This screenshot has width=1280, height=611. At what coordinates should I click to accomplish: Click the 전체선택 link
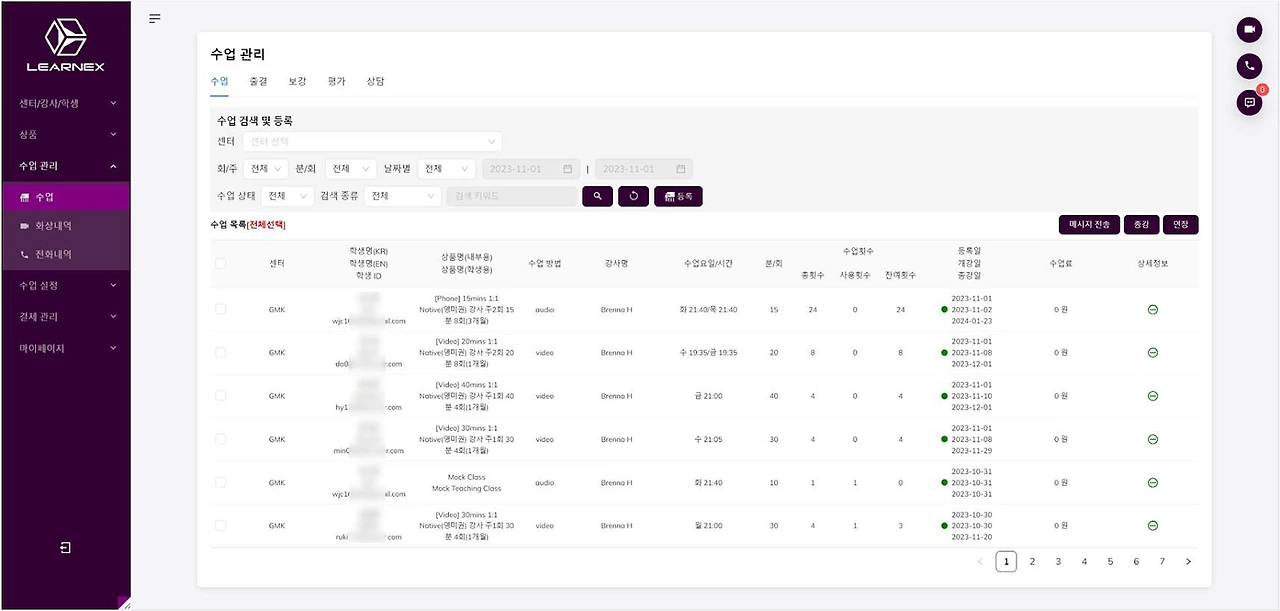265,225
